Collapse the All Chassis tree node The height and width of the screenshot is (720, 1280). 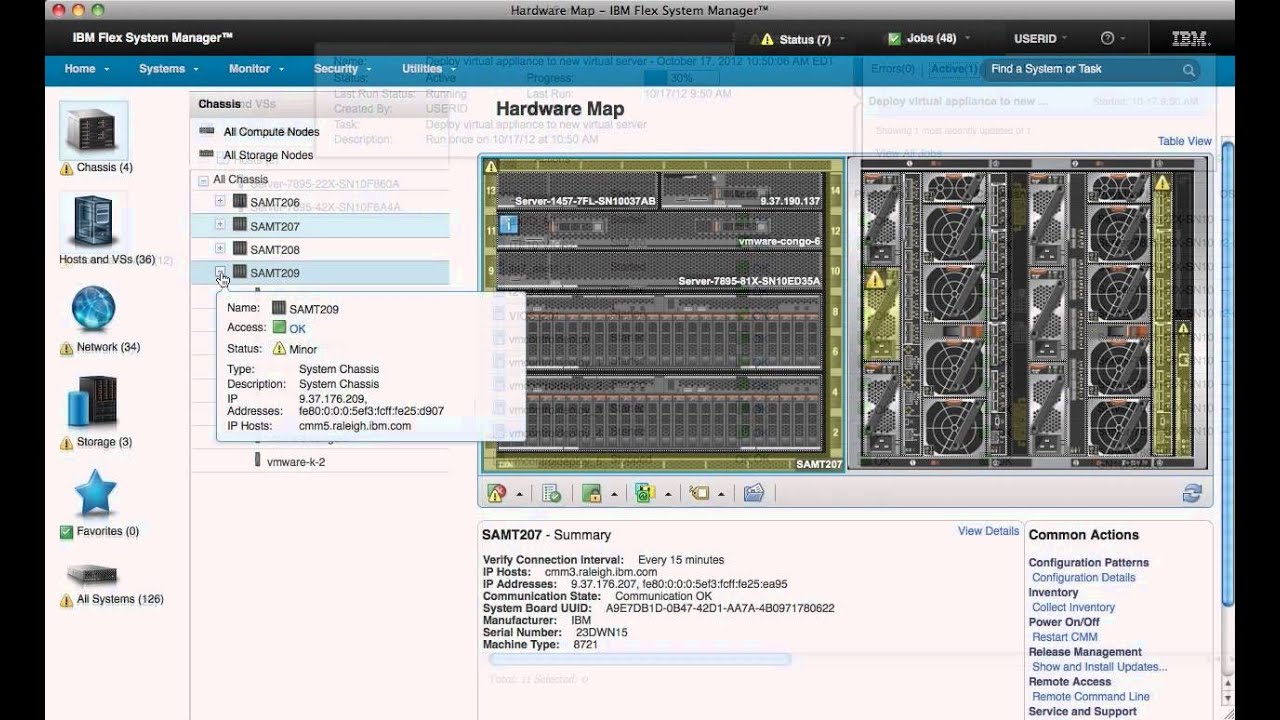coord(204,181)
